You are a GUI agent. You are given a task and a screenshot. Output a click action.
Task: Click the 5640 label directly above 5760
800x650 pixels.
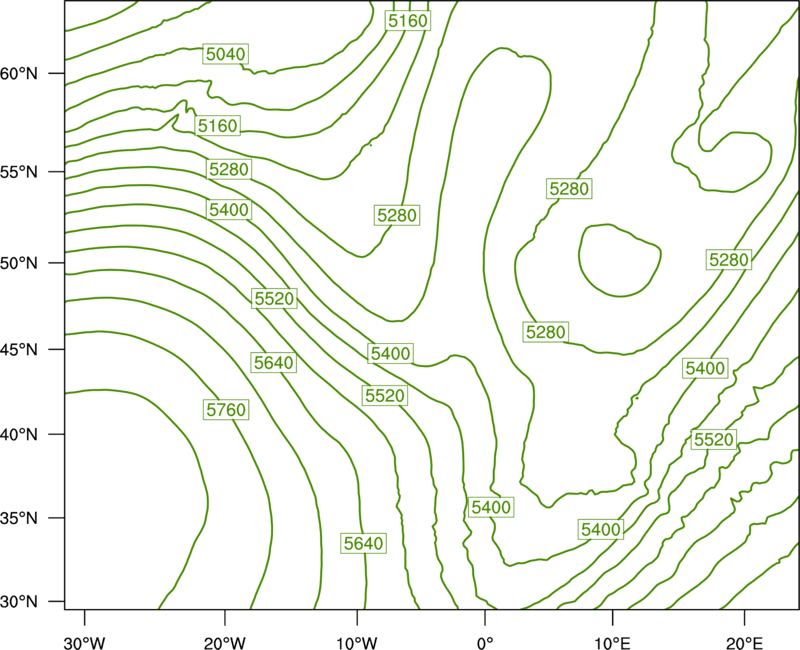click(274, 362)
